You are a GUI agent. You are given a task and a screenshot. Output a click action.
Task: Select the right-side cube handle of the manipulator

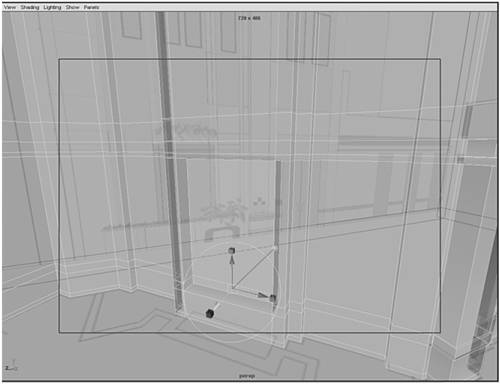273,298
